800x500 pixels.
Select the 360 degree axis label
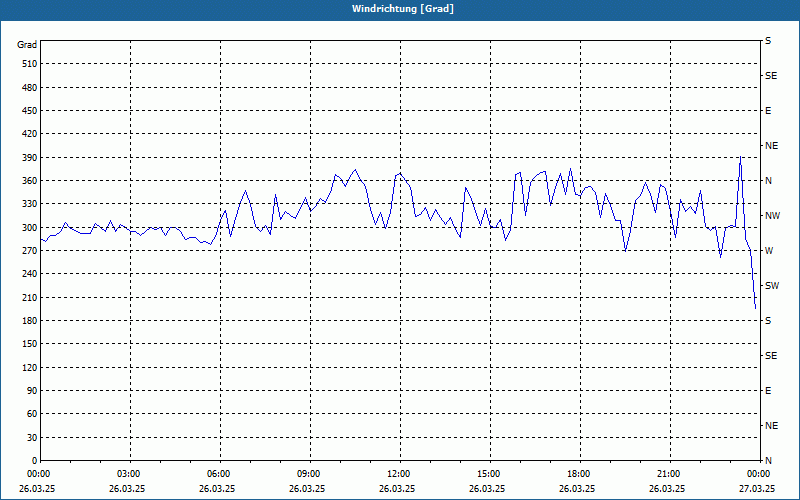[x=30, y=181]
